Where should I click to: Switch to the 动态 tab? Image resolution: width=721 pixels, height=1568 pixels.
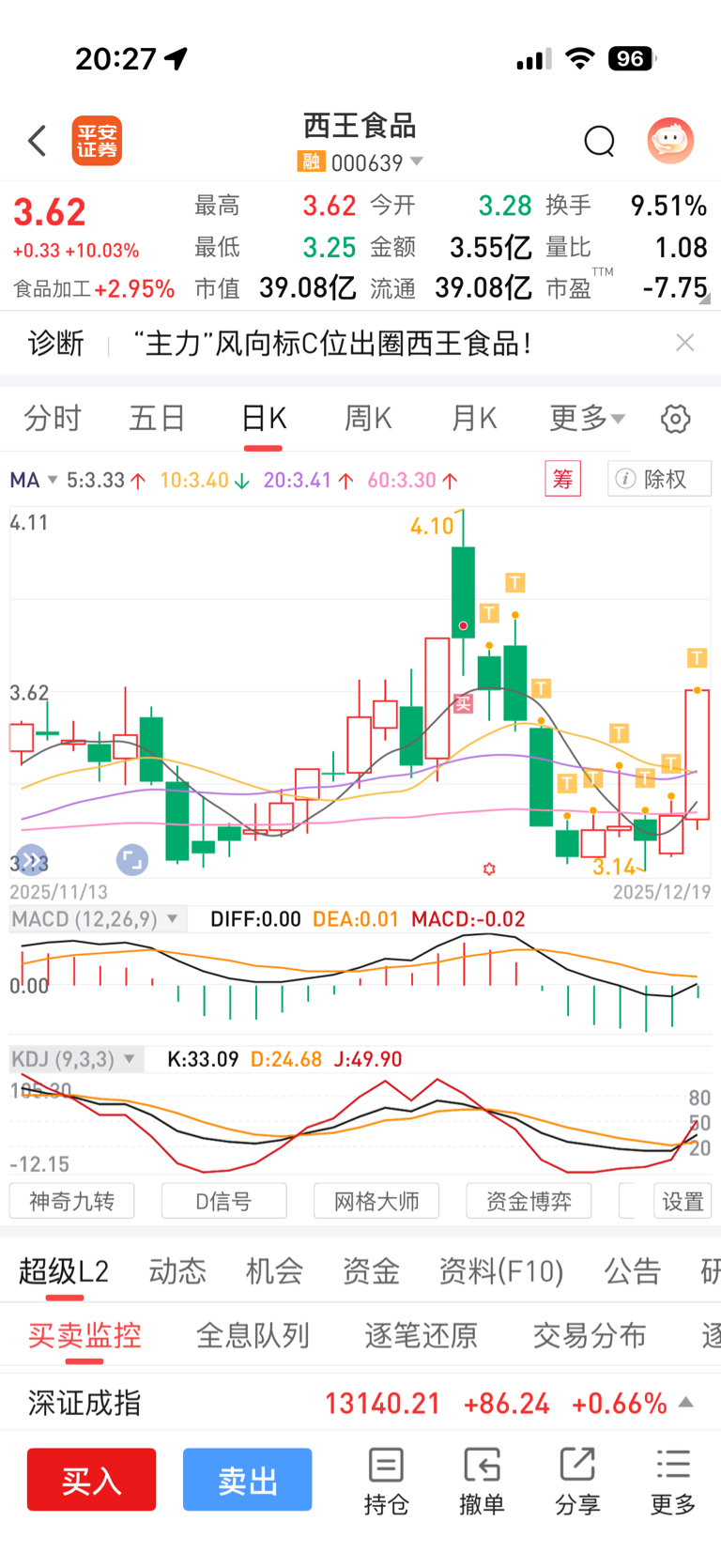coord(177,1271)
